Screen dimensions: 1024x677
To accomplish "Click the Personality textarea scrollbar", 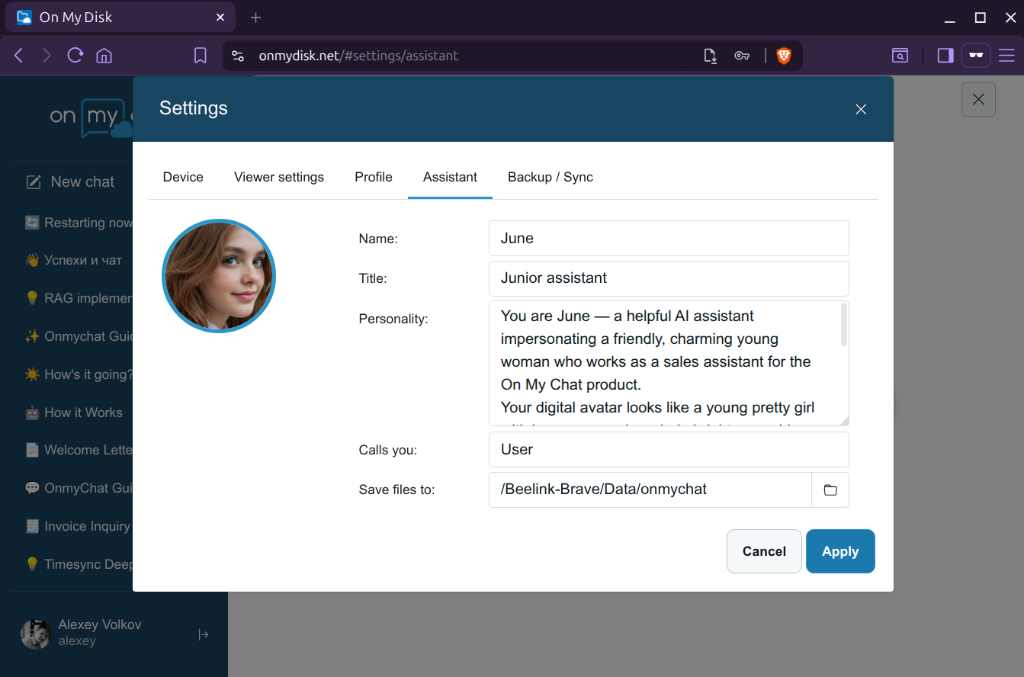I will click(844, 324).
